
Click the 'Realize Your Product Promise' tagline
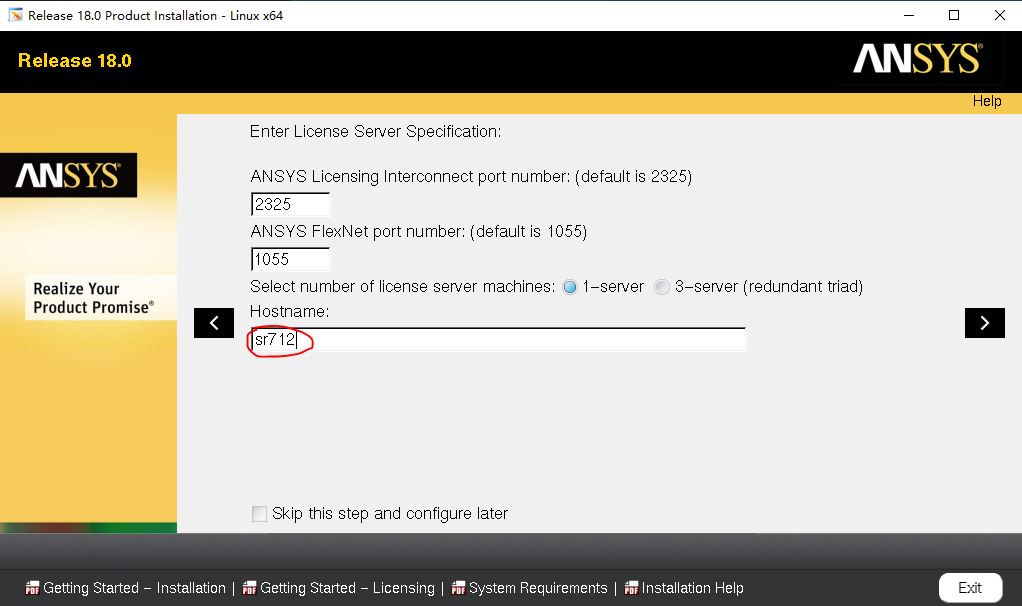pos(93,298)
